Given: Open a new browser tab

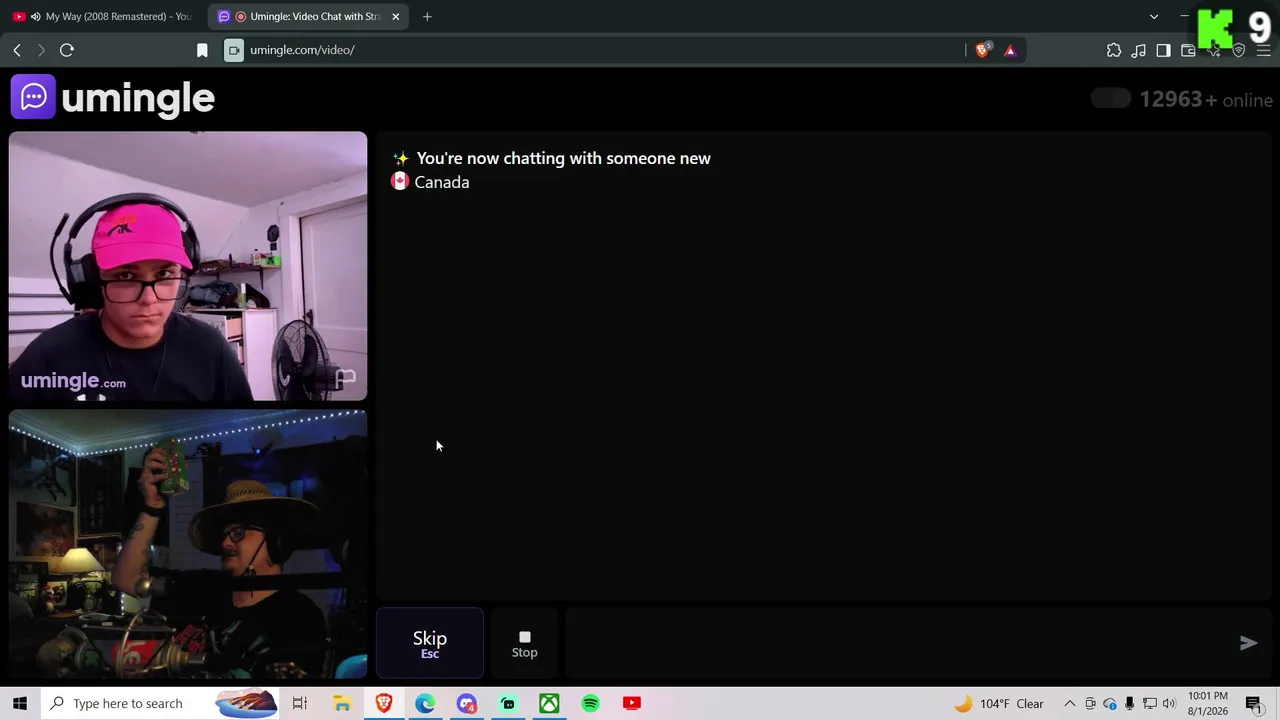Looking at the screenshot, I should [x=427, y=16].
